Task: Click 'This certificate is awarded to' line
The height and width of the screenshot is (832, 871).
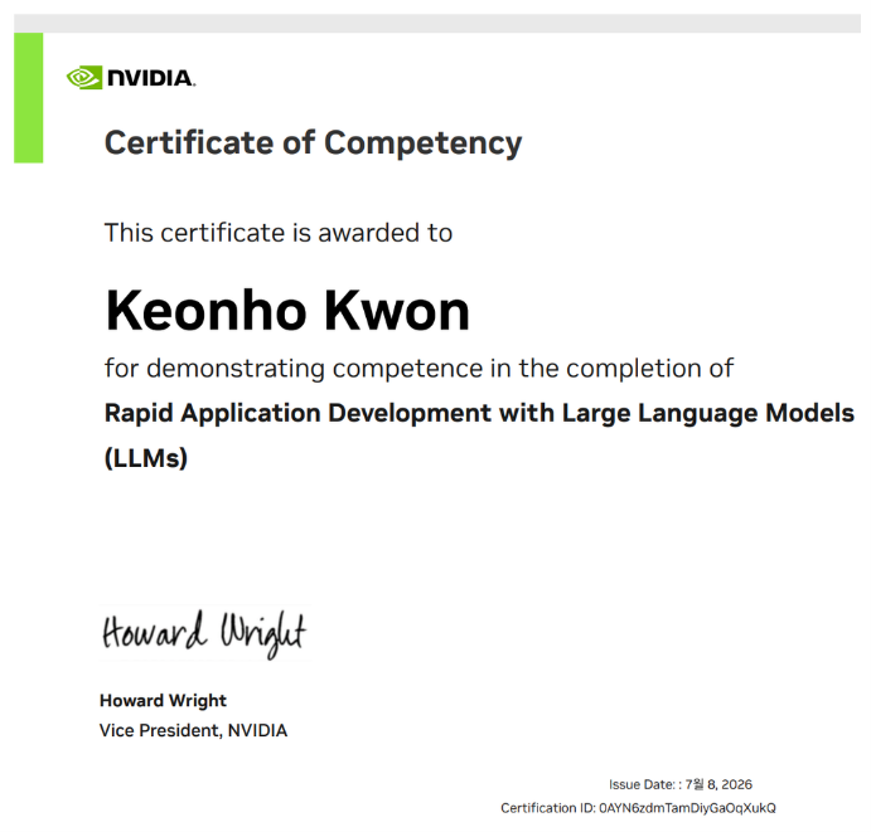Action: (278, 233)
